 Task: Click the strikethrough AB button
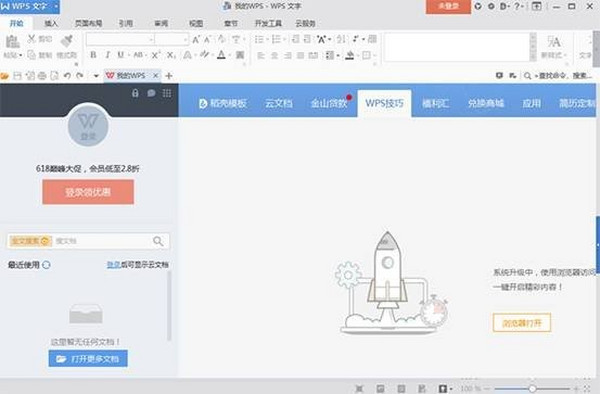click(x=138, y=55)
